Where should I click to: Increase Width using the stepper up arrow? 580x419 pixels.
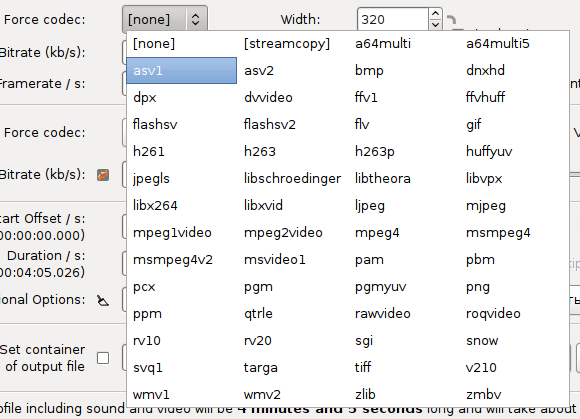tap(435, 14)
